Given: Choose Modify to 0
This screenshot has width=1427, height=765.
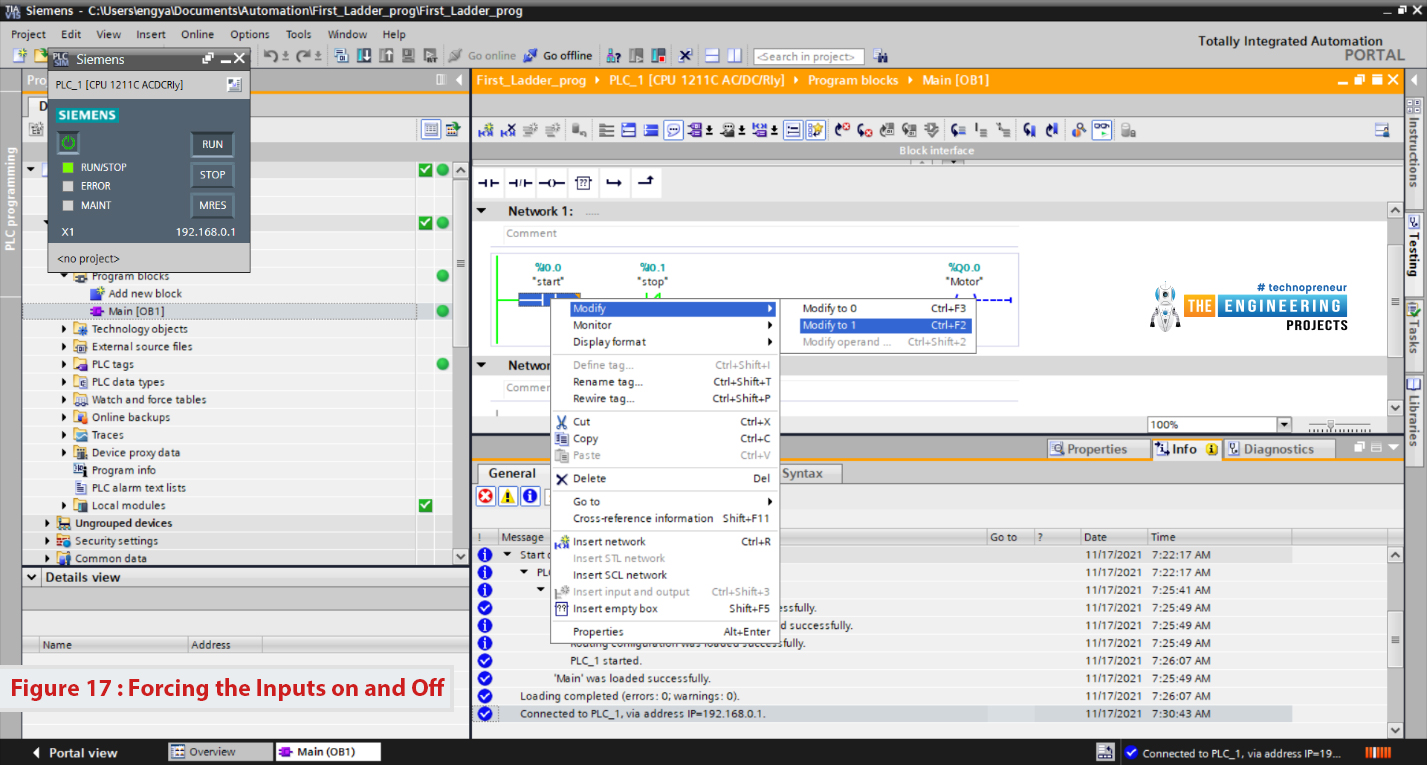Looking at the screenshot, I should [x=886, y=309].
